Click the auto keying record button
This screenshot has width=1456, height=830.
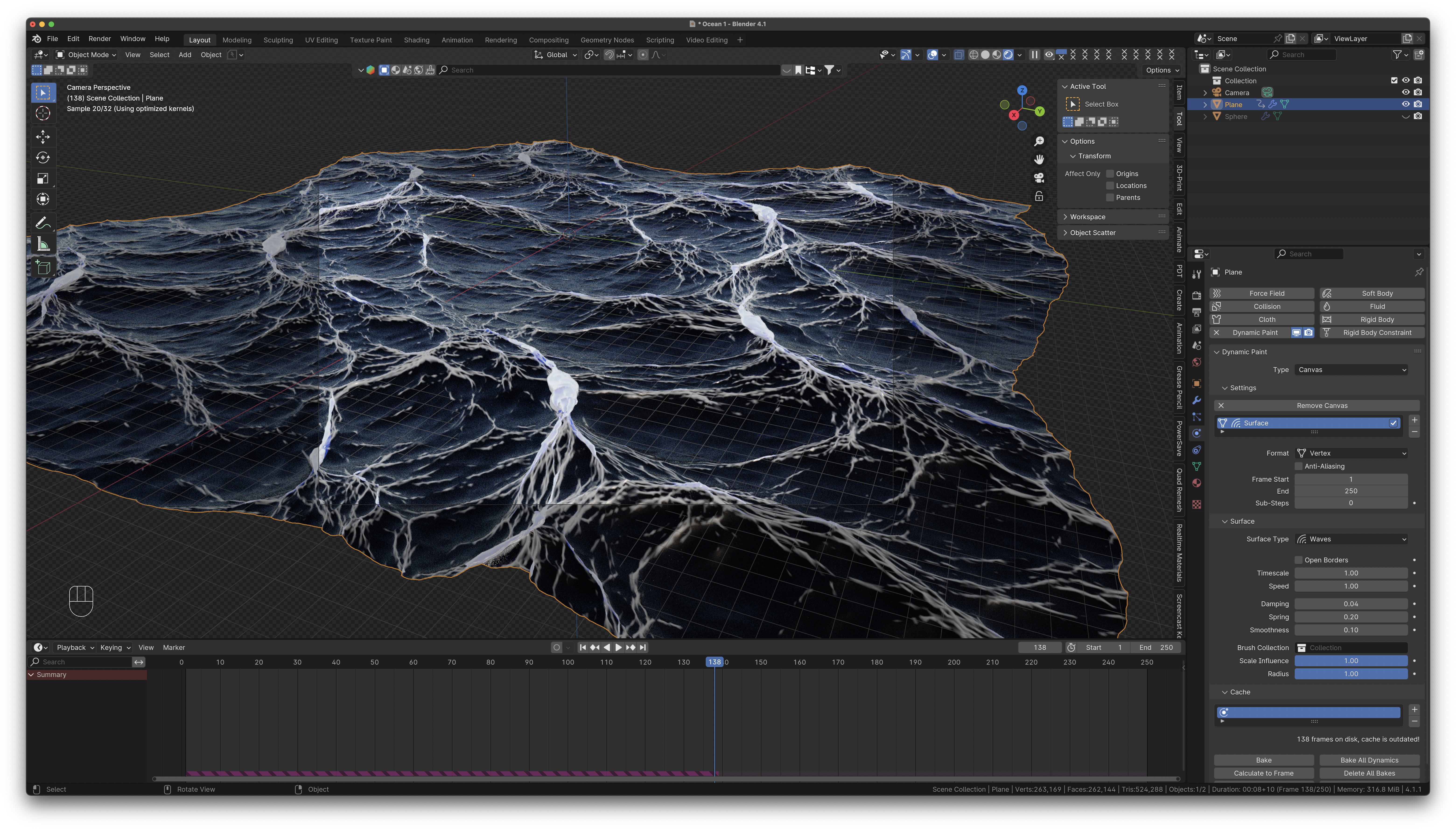click(556, 648)
